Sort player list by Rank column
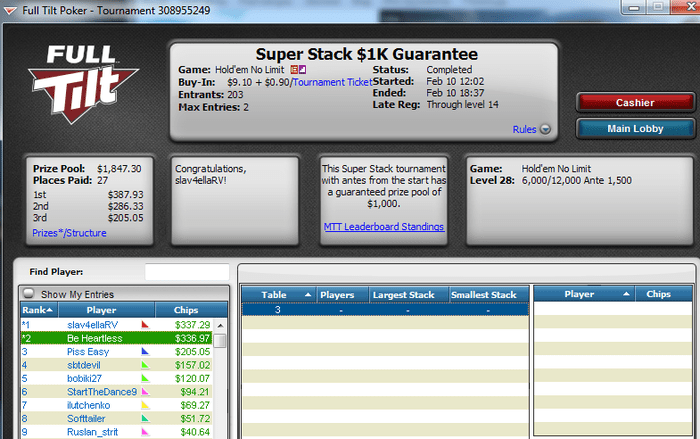 click(x=39, y=310)
